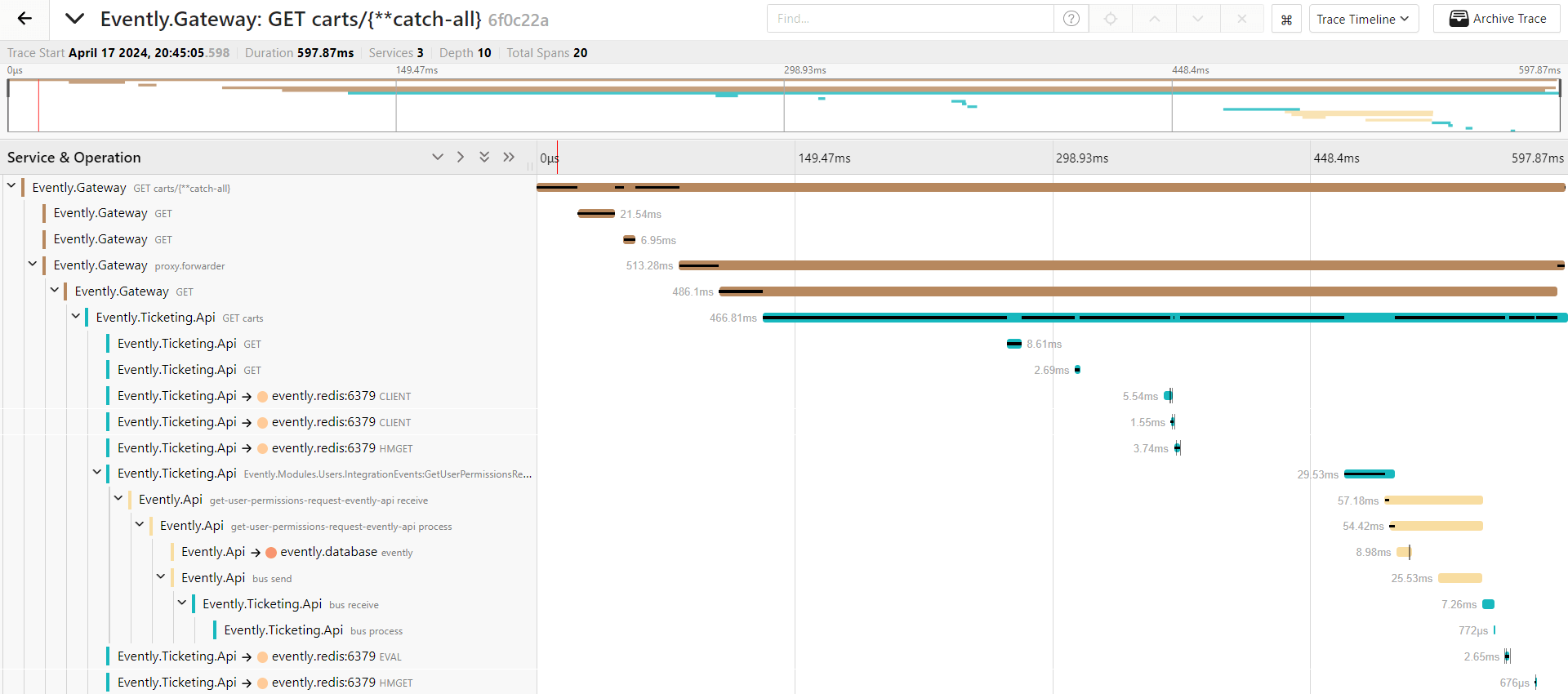Click the Depth 10 text
The image size is (1568, 694).
465,52
